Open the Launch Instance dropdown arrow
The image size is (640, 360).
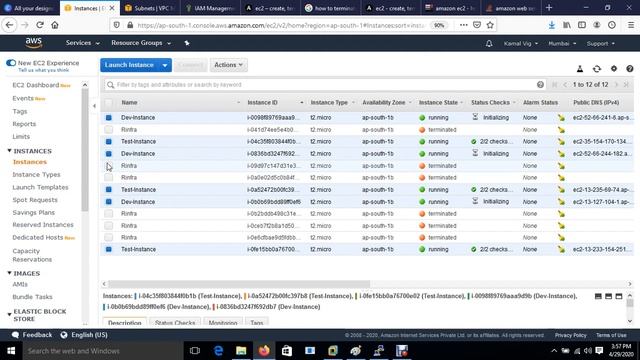tap(165, 65)
